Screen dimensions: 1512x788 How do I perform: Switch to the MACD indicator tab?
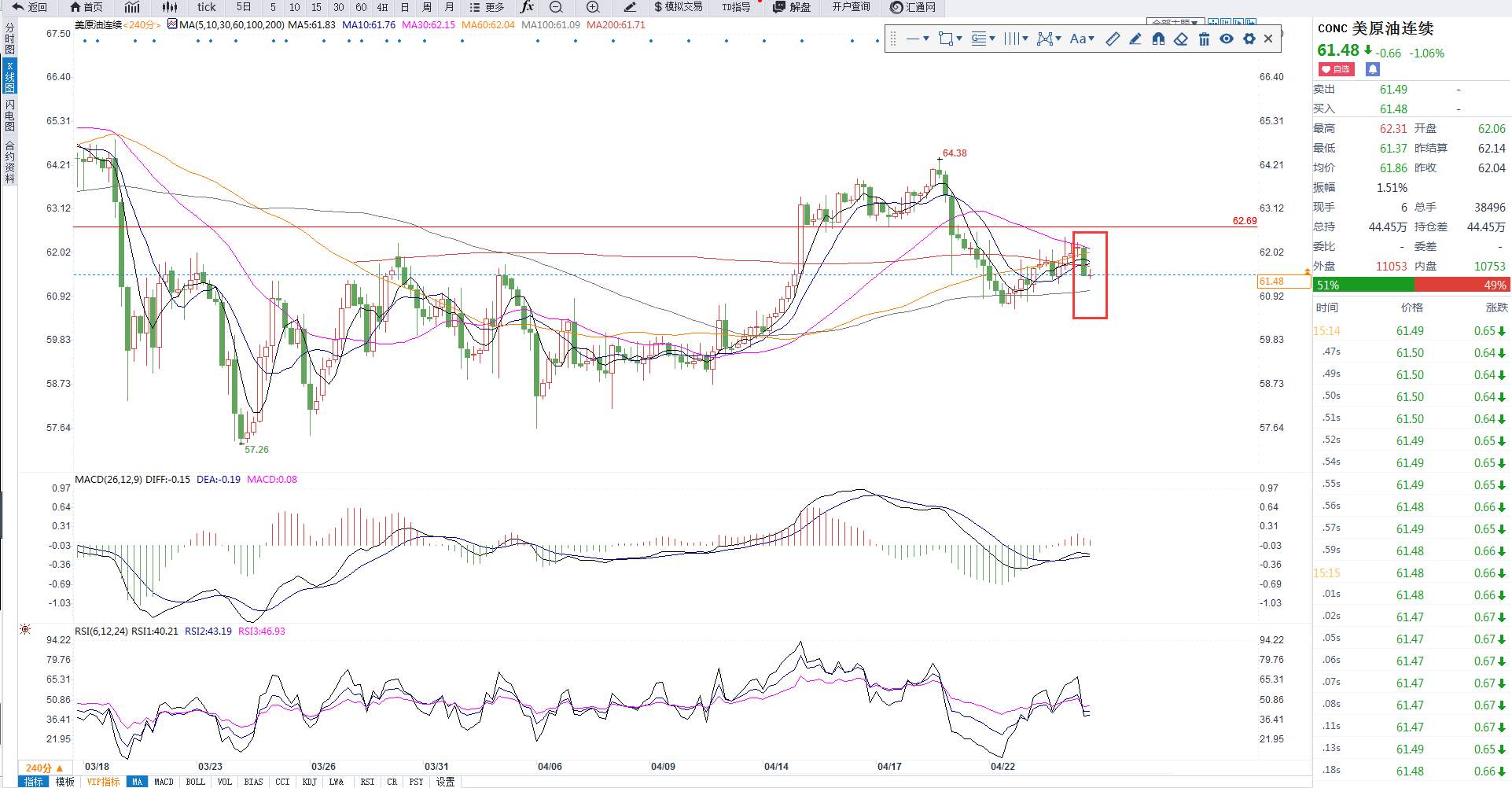coord(164,782)
